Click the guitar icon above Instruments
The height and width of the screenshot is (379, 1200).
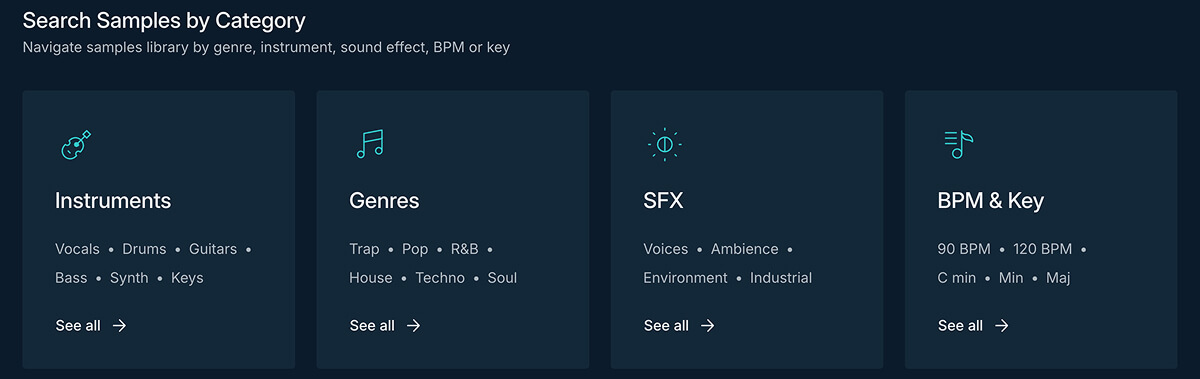[76, 145]
